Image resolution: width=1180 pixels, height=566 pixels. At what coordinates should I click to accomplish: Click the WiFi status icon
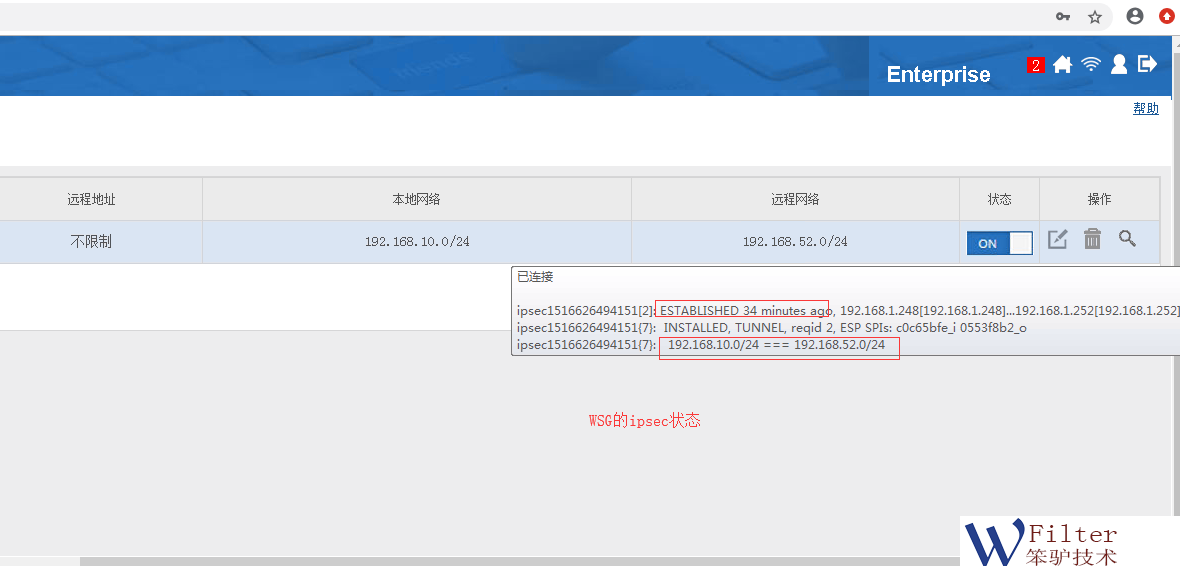(x=1091, y=64)
